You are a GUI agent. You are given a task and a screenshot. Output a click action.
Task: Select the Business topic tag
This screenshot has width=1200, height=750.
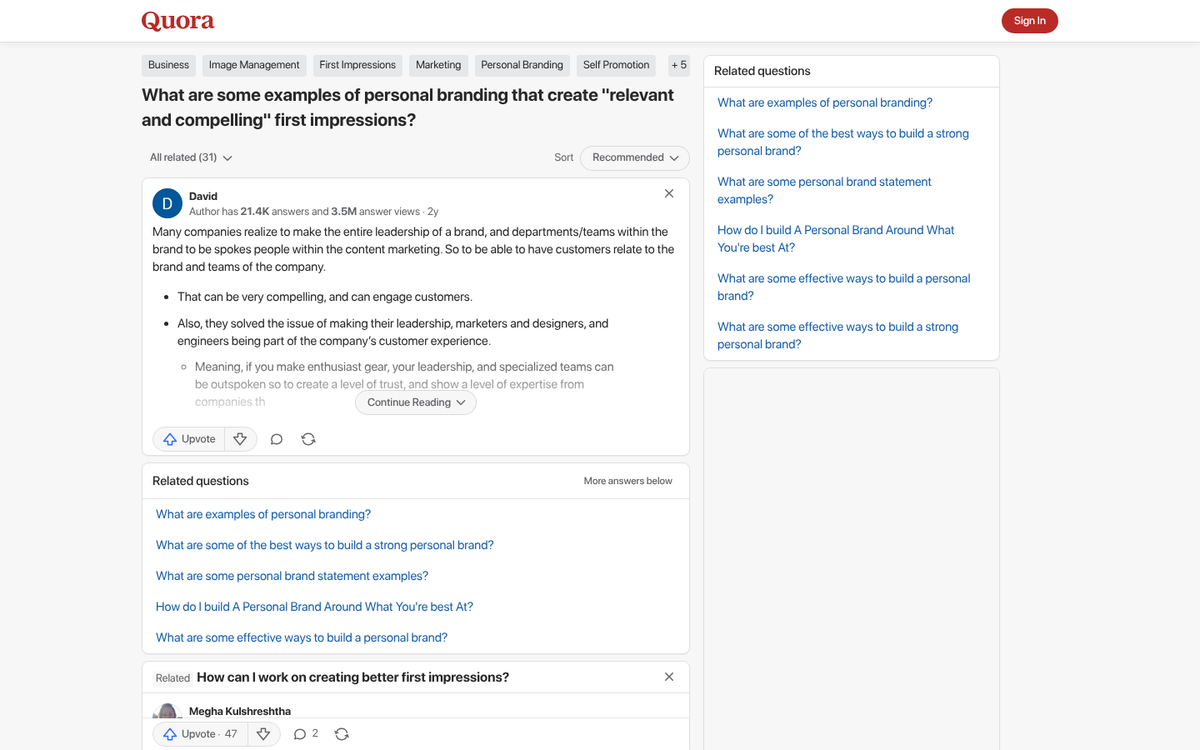(x=168, y=65)
